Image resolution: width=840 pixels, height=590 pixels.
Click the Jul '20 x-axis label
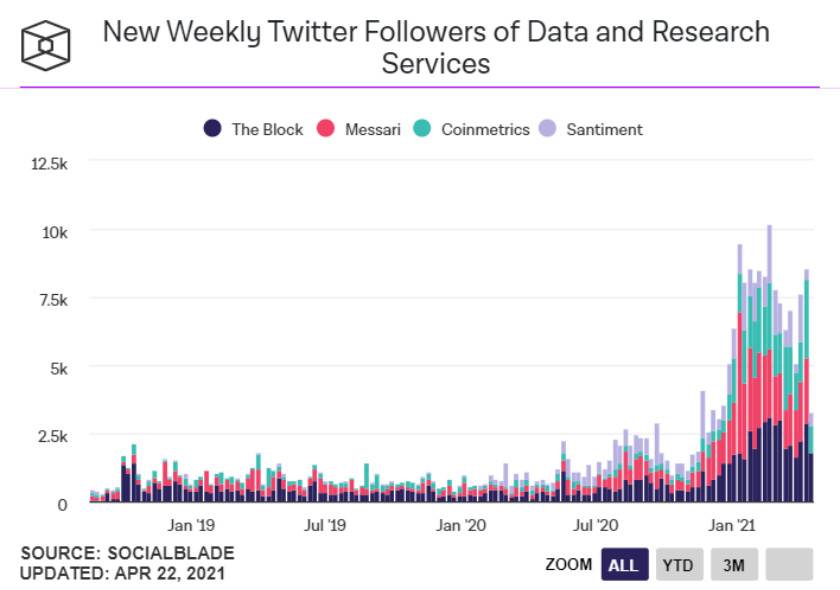point(597,524)
